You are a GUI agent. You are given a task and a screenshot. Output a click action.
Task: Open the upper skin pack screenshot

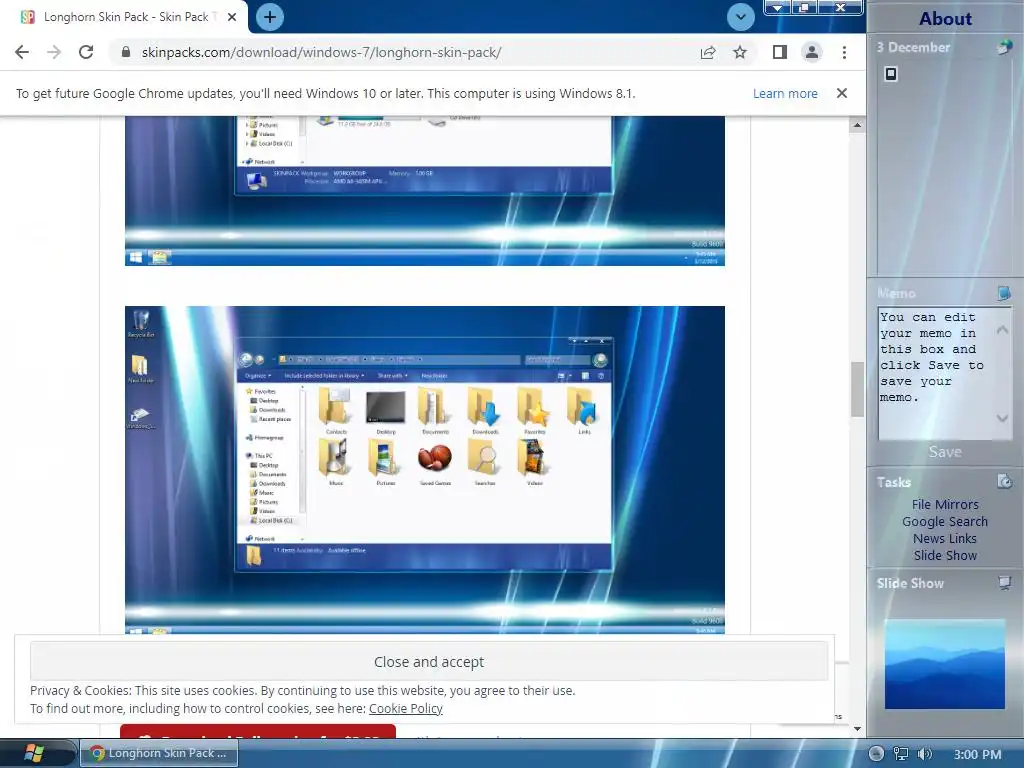pos(424,191)
